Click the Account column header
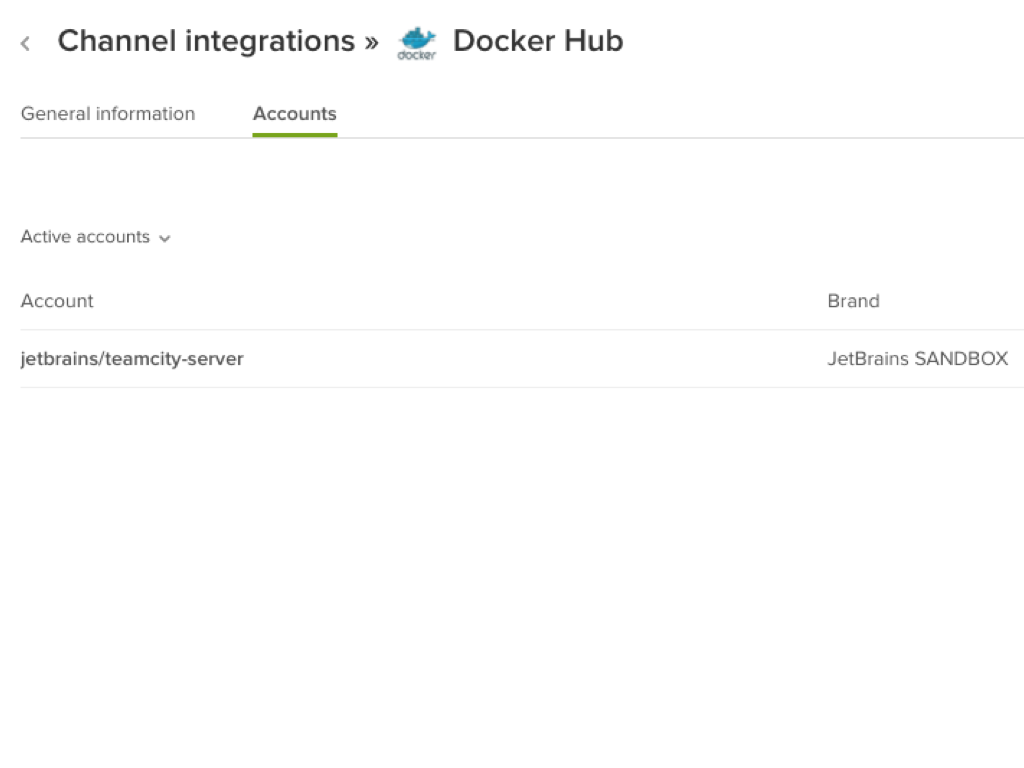The width and height of the screenshot is (1024, 768). (x=57, y=301)
